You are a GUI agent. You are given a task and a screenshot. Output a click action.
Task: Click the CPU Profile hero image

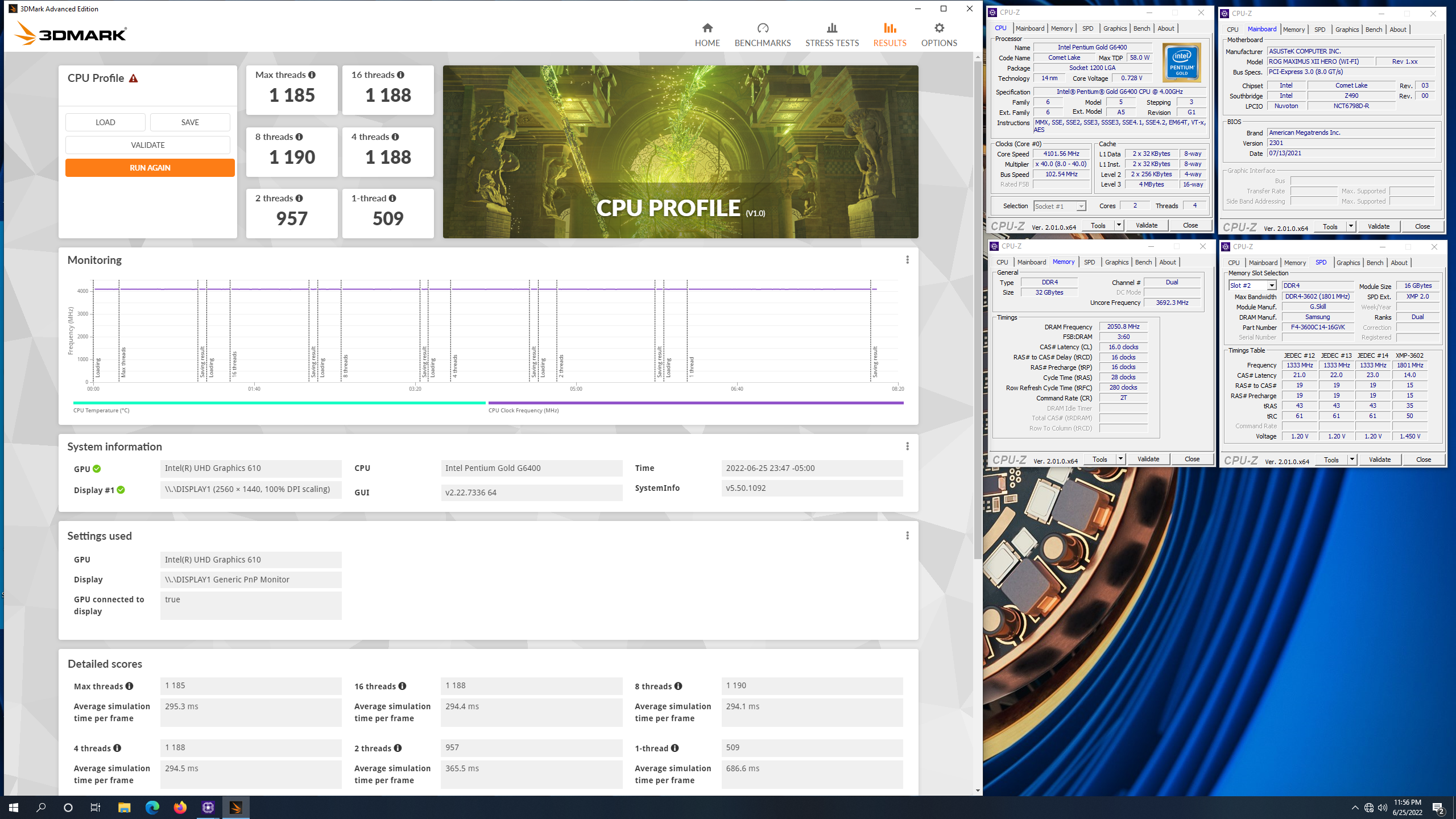click(680, 151)
